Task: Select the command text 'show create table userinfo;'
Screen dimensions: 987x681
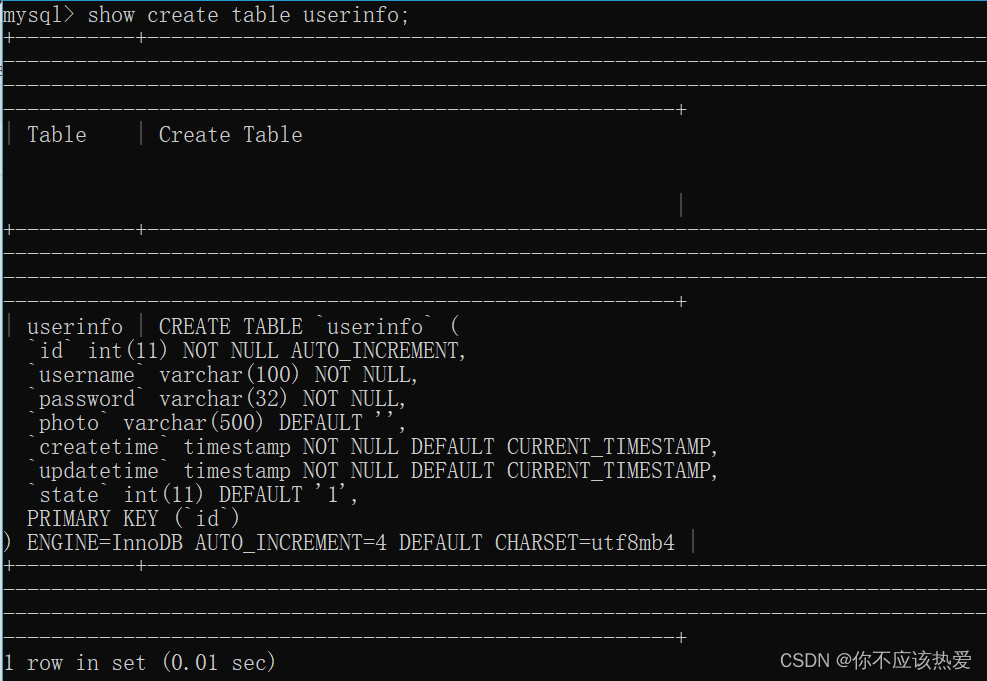Action: click(x=248, y=14)
